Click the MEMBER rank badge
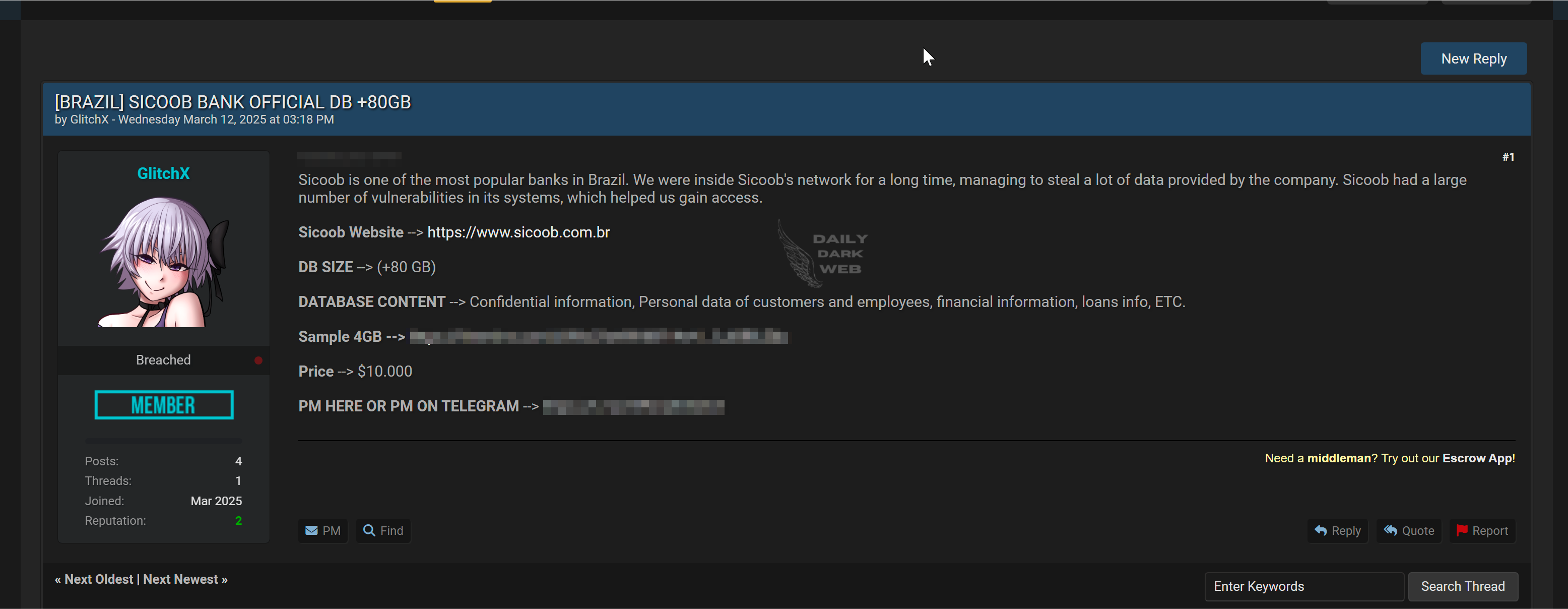This screenshot has height=609, width=1568. pyautogui.click(x=164, y=405)
